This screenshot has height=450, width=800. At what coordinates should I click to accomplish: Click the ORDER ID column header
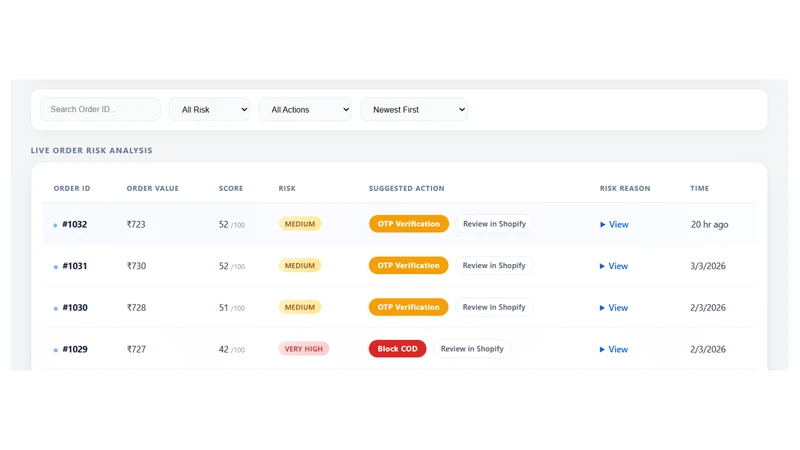click(72, 188)
